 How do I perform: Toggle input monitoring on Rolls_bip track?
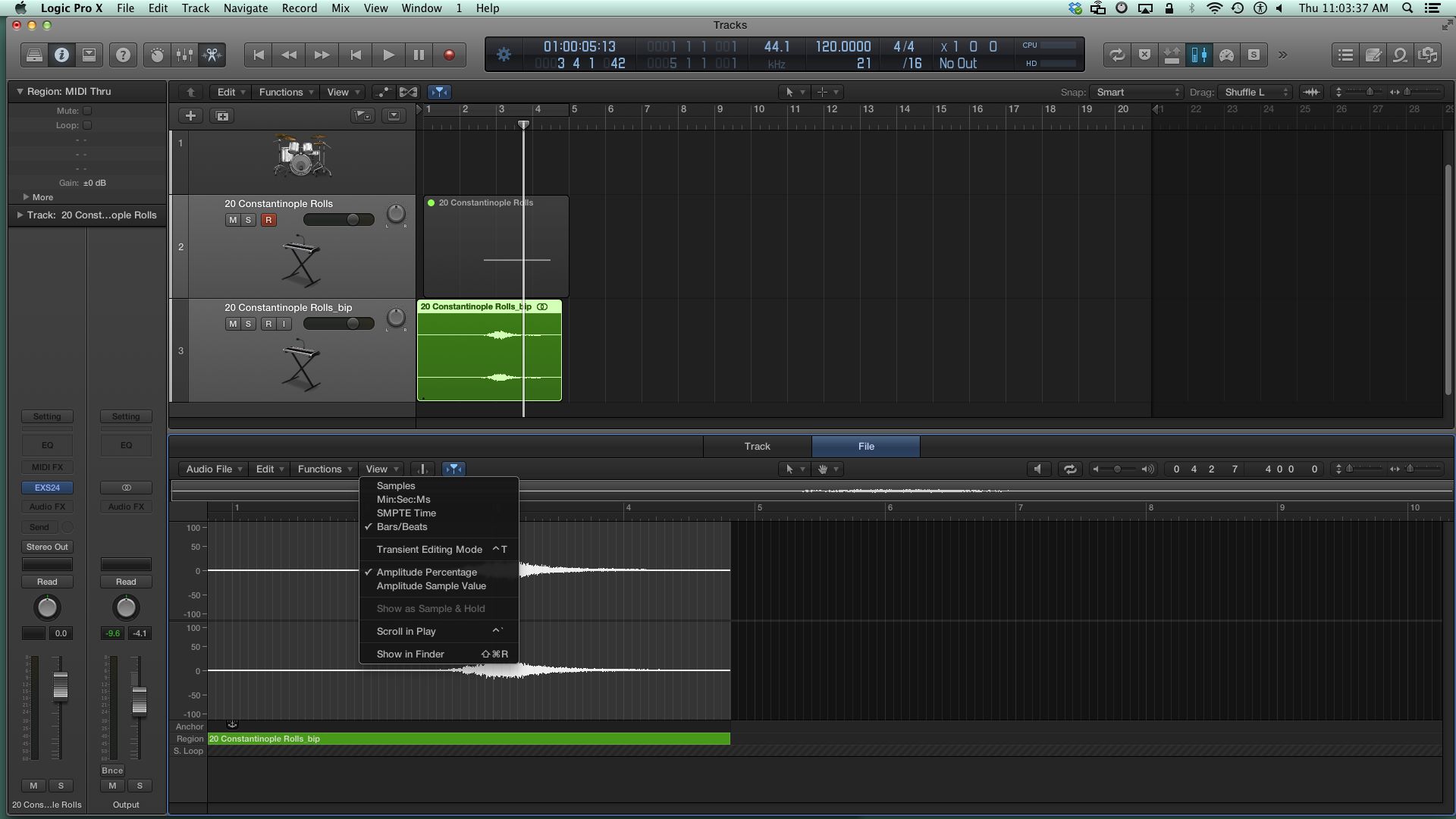(284, 324)
